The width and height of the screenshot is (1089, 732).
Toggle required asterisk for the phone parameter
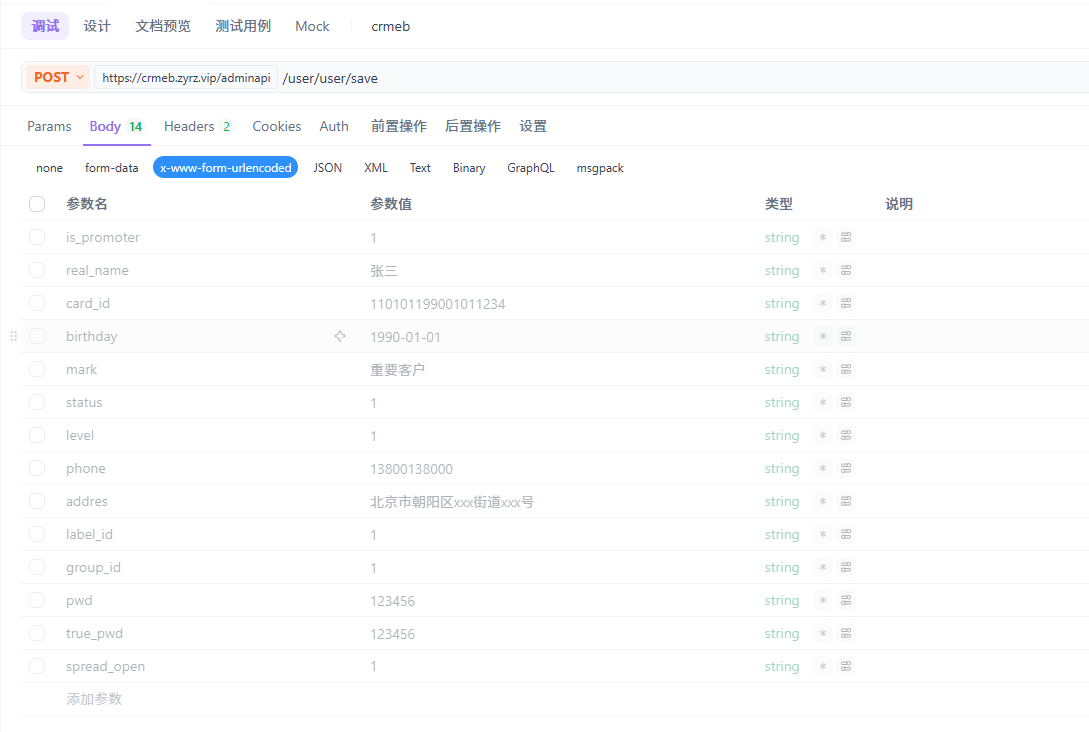click(823, 469)
